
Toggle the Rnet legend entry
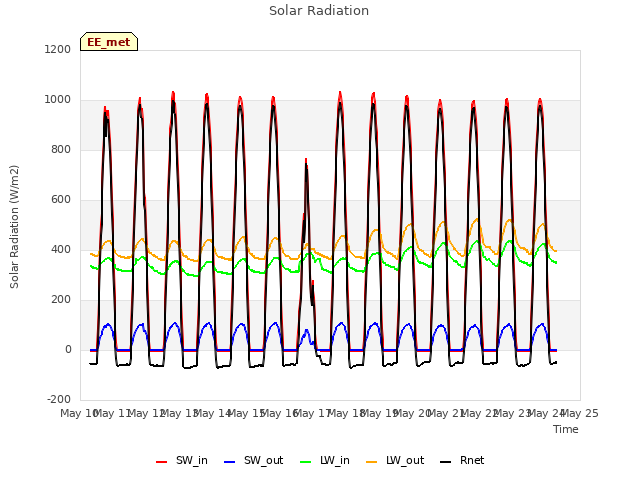(462, 461)
